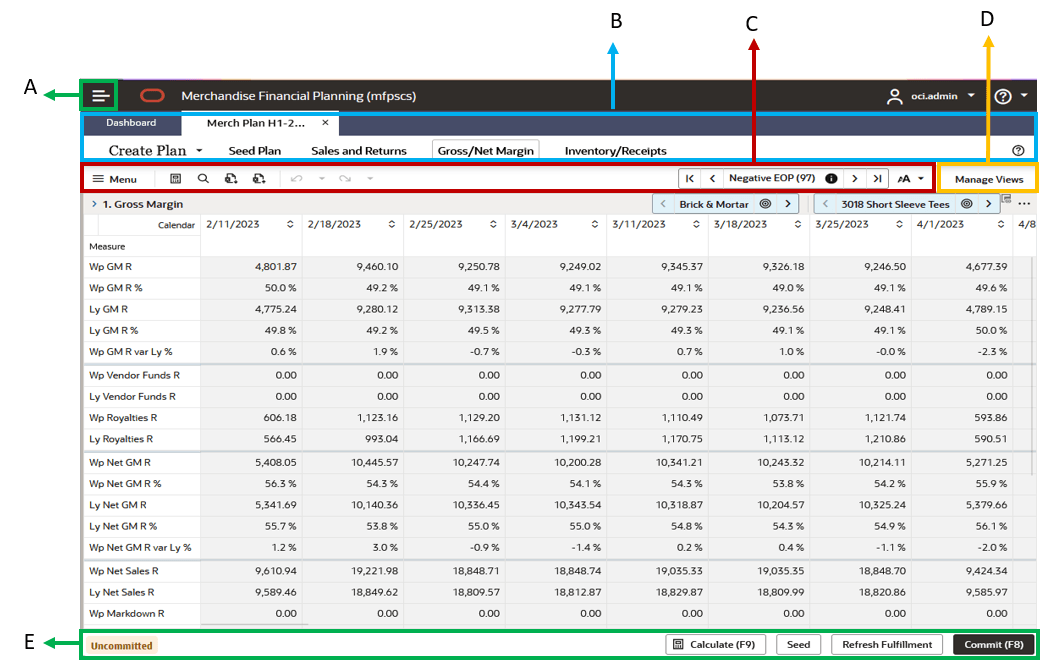Image resolution: width=1051 pixels, height=672 pixels.
Task: Select the Merch Plan H1-2... tab
Action: click(x=255, y=123)
